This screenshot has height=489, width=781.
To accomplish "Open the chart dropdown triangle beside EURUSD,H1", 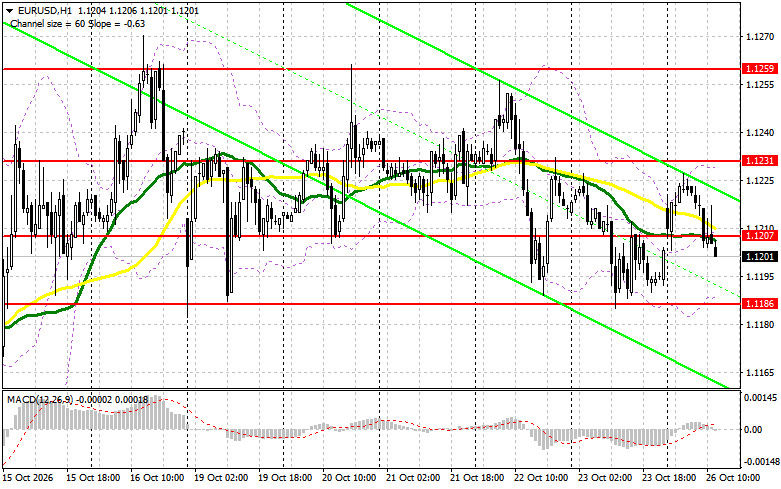I will pos(9,10).
